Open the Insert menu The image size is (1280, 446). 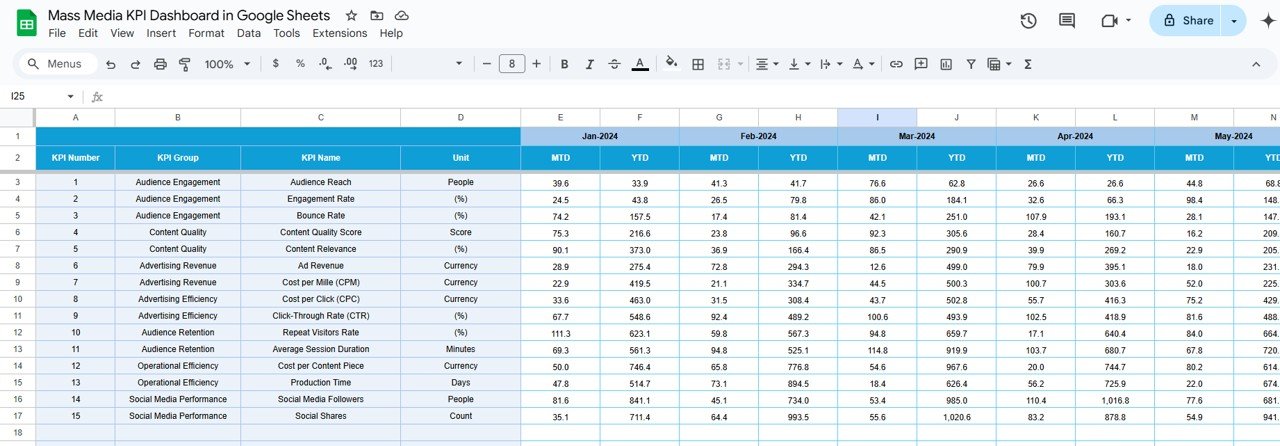click(x=161, y=33)
